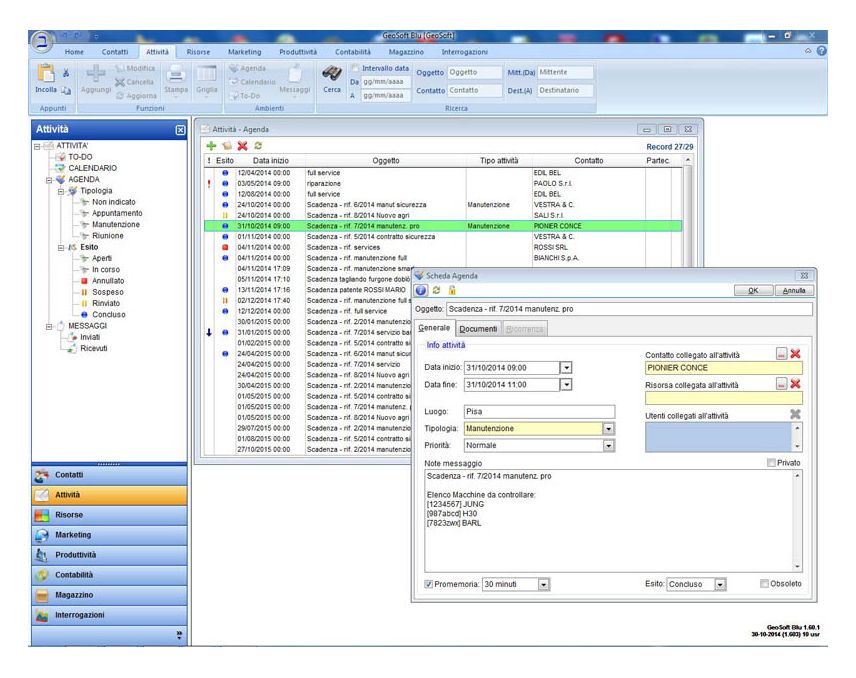856x678 pixels.
Task: Remove linked contact with red X
Action: 795,354
